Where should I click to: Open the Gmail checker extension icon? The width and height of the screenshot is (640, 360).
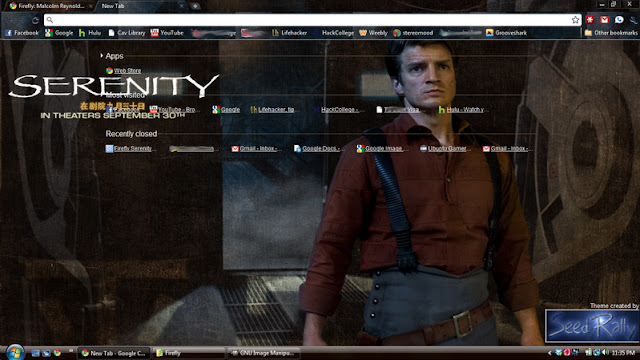click(604, 20)
